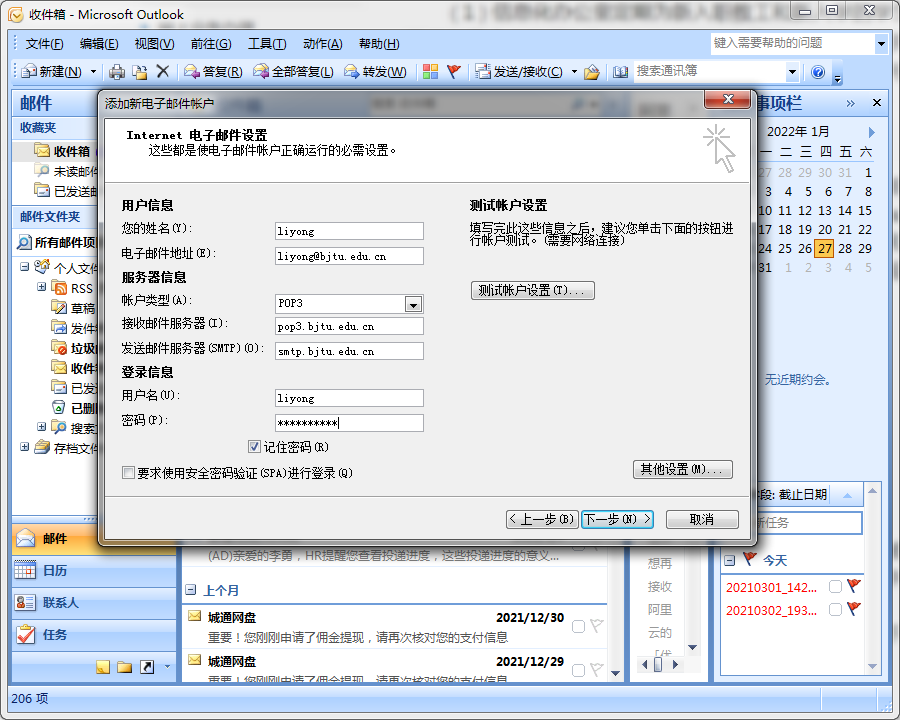Click the Back (上一步) button

click(x=542, y=520)
